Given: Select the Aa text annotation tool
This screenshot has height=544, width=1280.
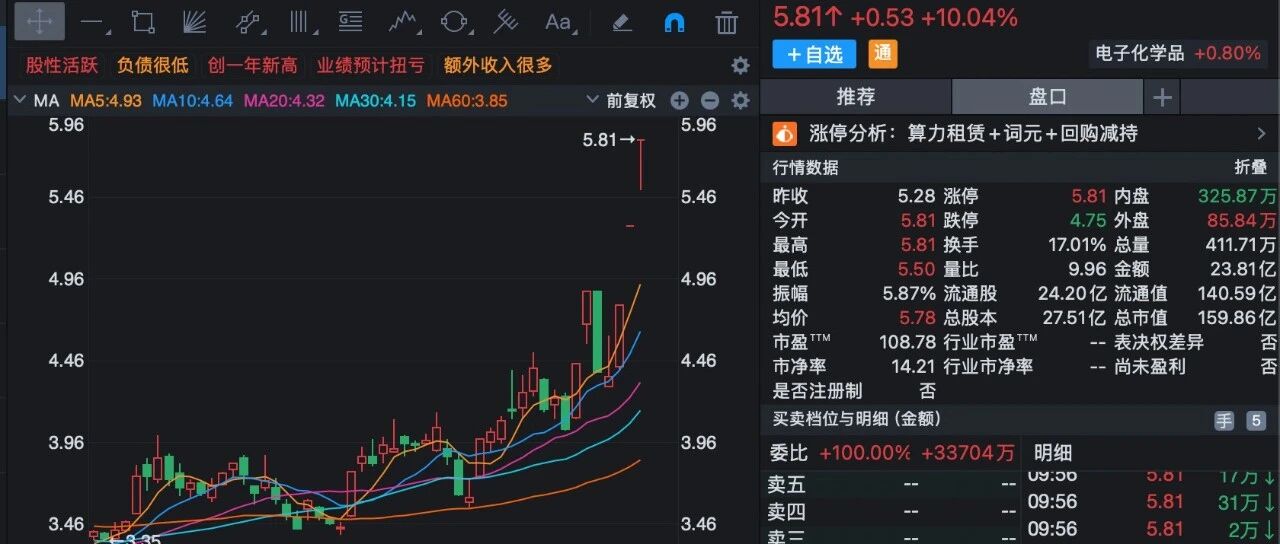Looking at the screenshot, I should 557,21.
